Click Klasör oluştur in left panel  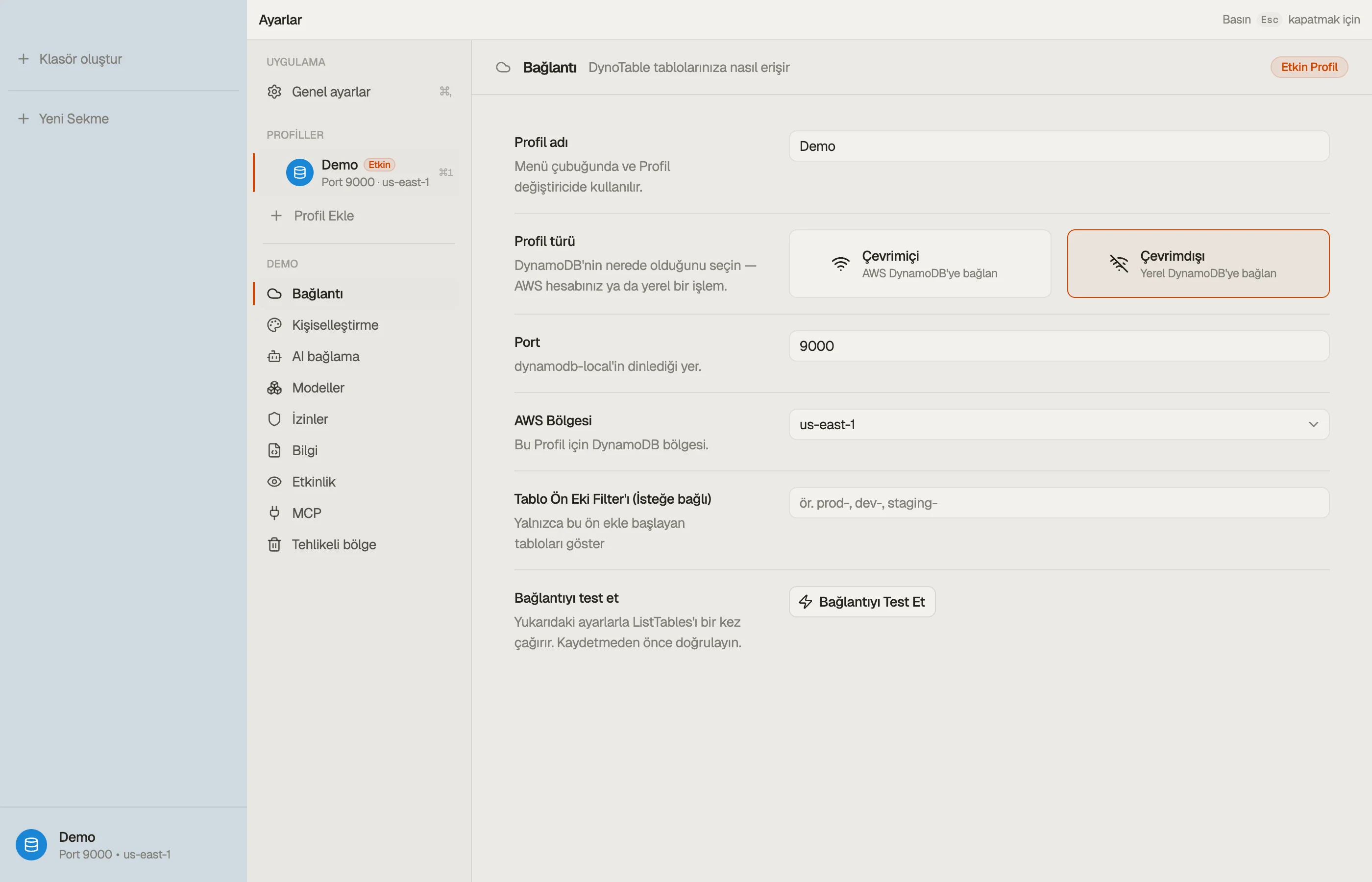80,59
